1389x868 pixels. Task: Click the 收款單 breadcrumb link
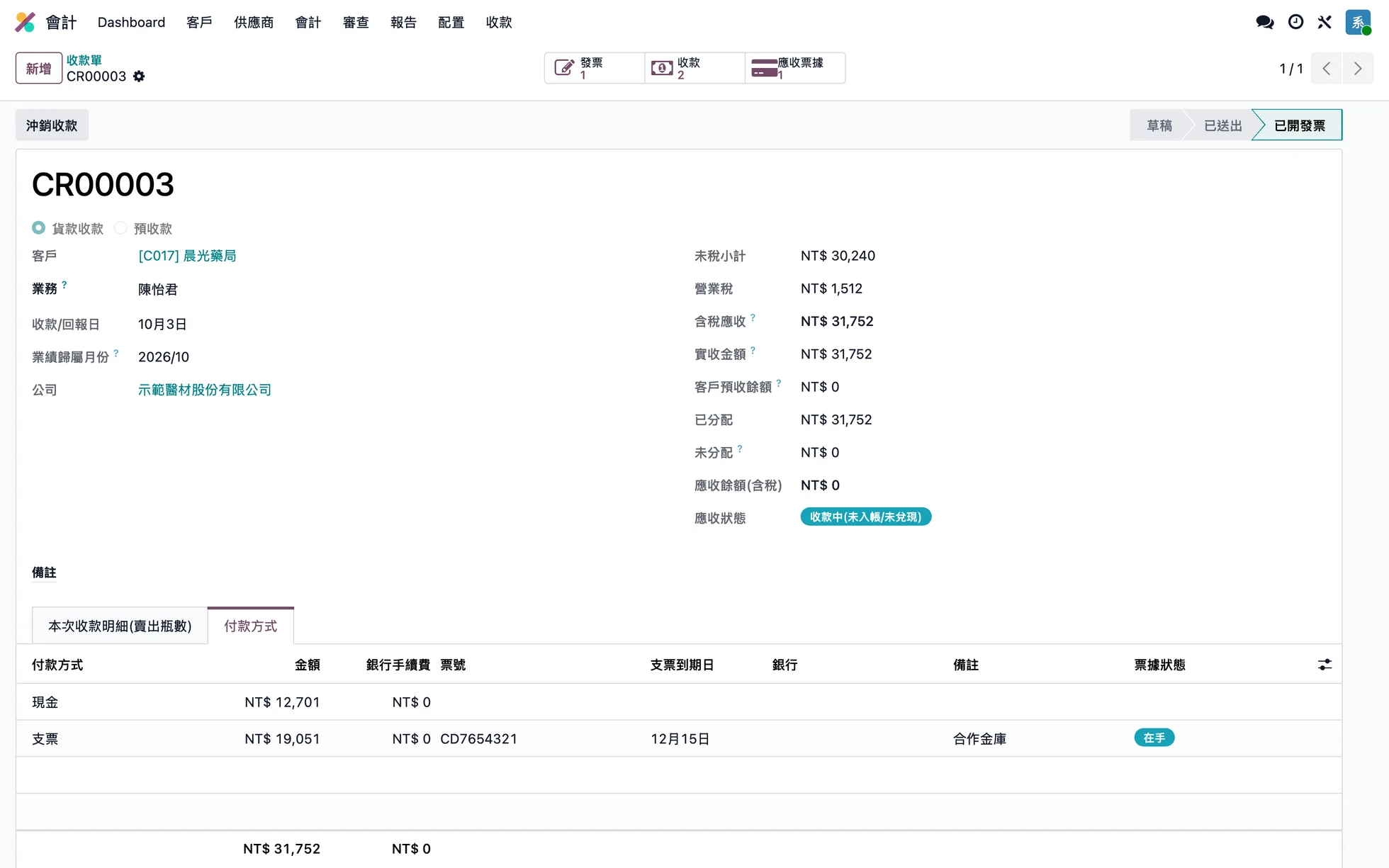click(x=84, y=60)
